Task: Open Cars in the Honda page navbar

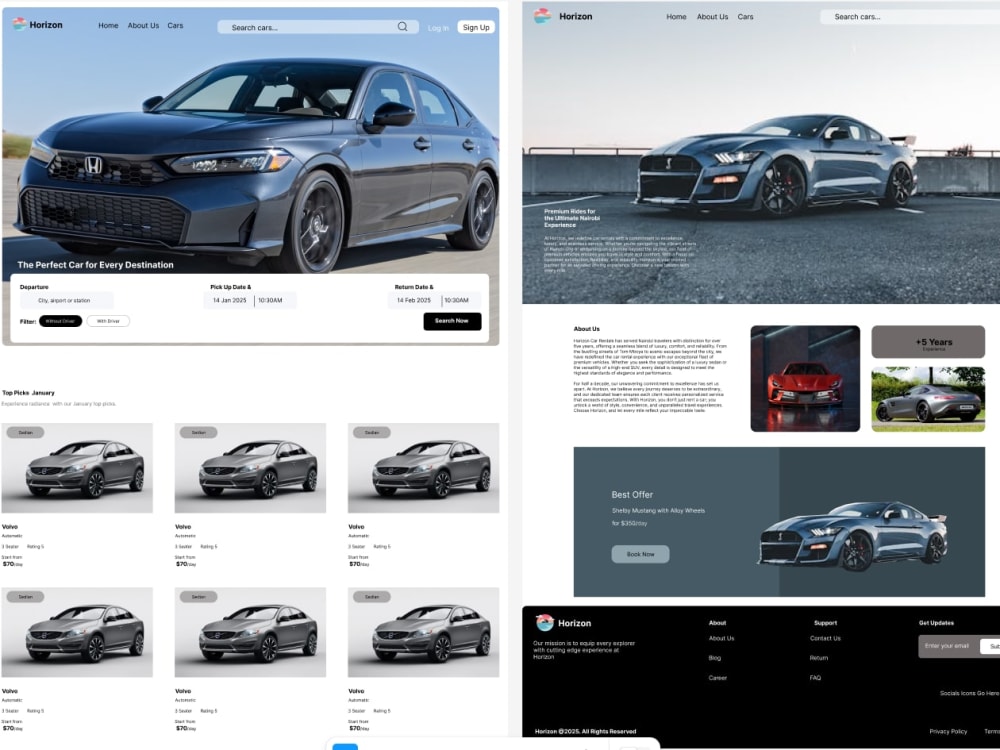Action: [175, 26]
